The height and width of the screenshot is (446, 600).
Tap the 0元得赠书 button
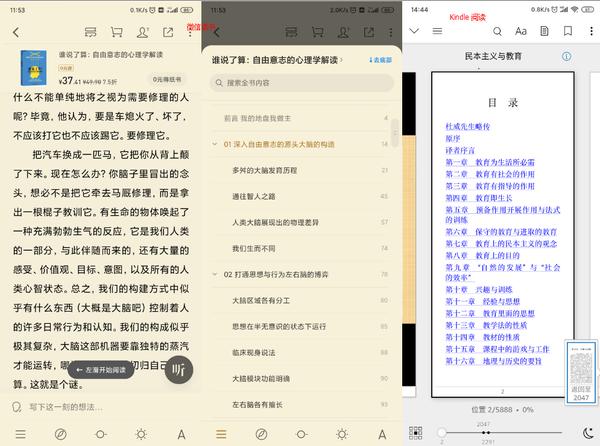pyautogui.click(x=167, y=79)
